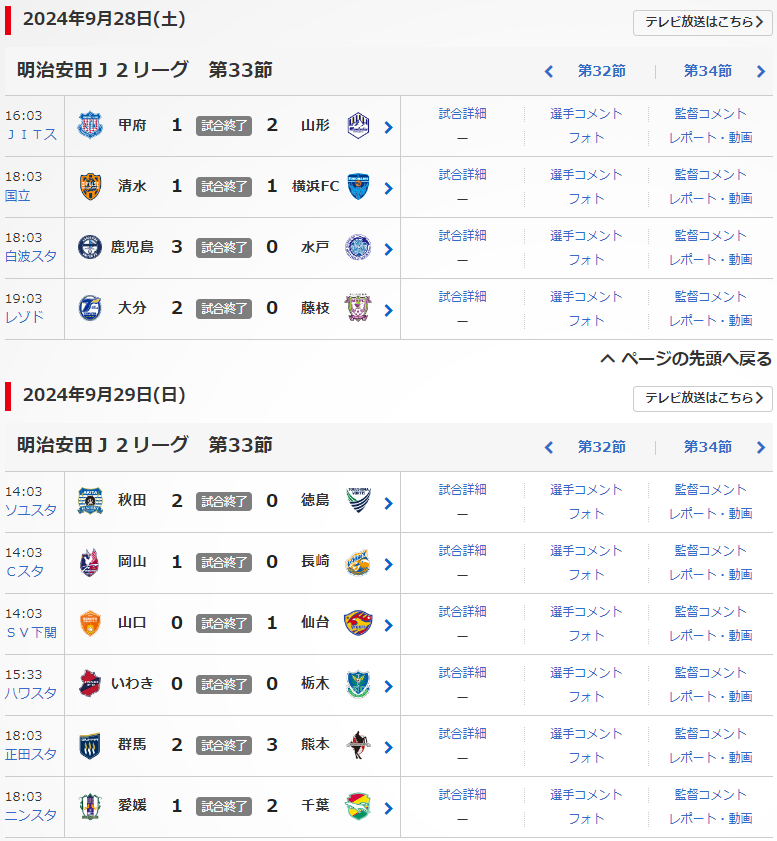The height and width of the screenshot is (841, 777).
Task: Click the Iwaki team crest icon
Action: 91,685
